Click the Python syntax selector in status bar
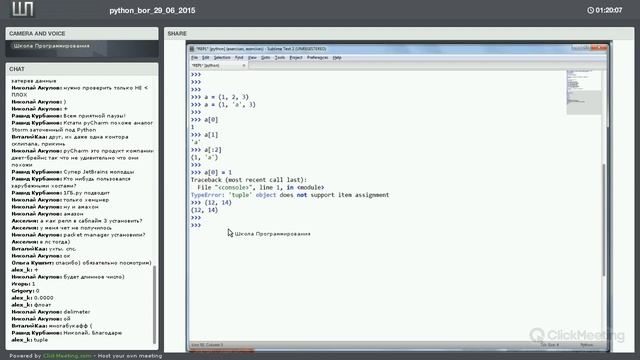Image resolution: width=640 pixels, height=360 pixels. 587,345
